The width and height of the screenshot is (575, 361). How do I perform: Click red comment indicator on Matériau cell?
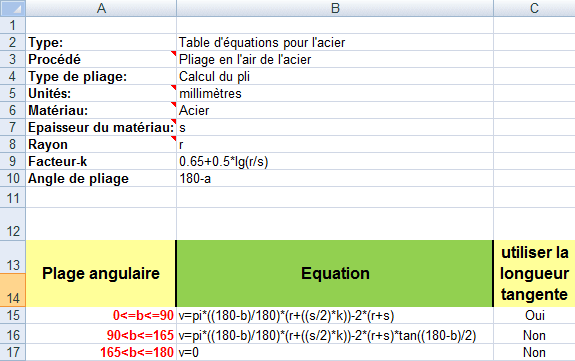tap(173, 105)
